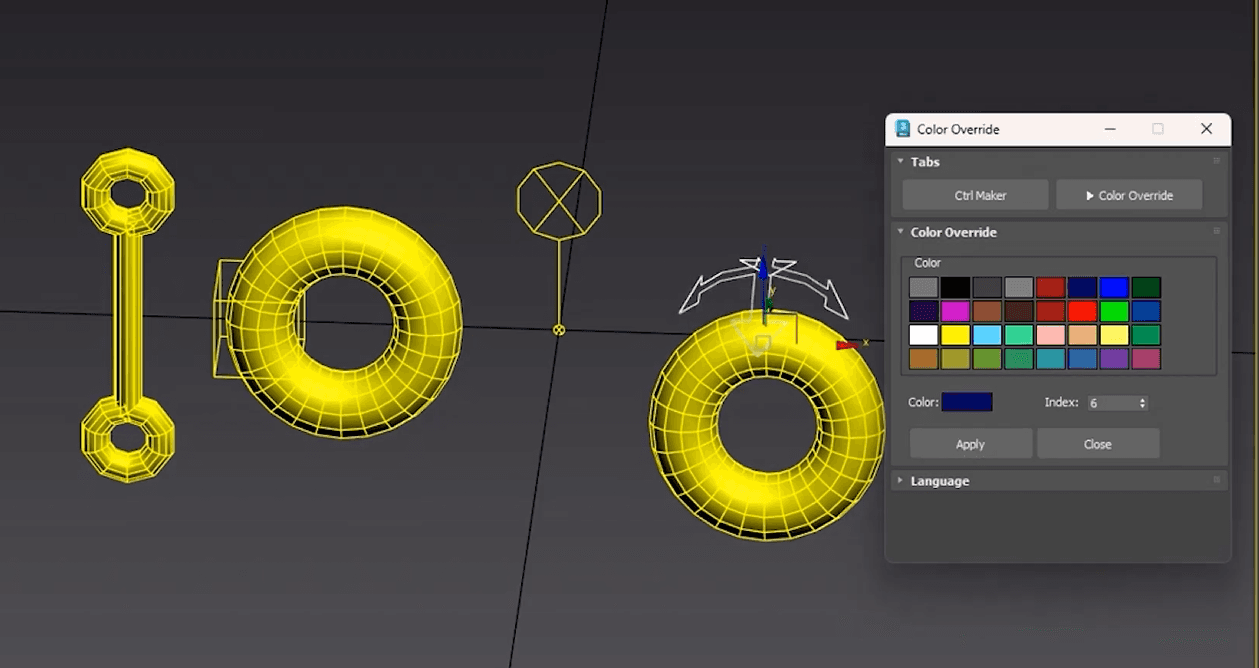Click the Color Override rollout grip handle
Viewport: 1259px width, 668px height.
pos(1217,231)
